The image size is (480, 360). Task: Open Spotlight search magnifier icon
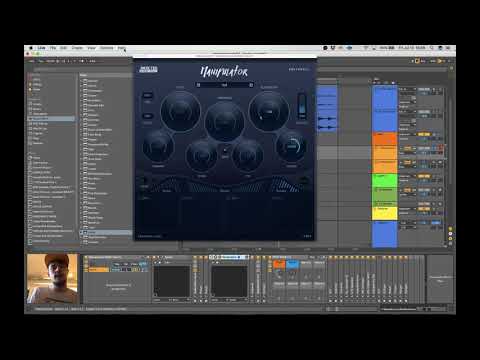432,48
